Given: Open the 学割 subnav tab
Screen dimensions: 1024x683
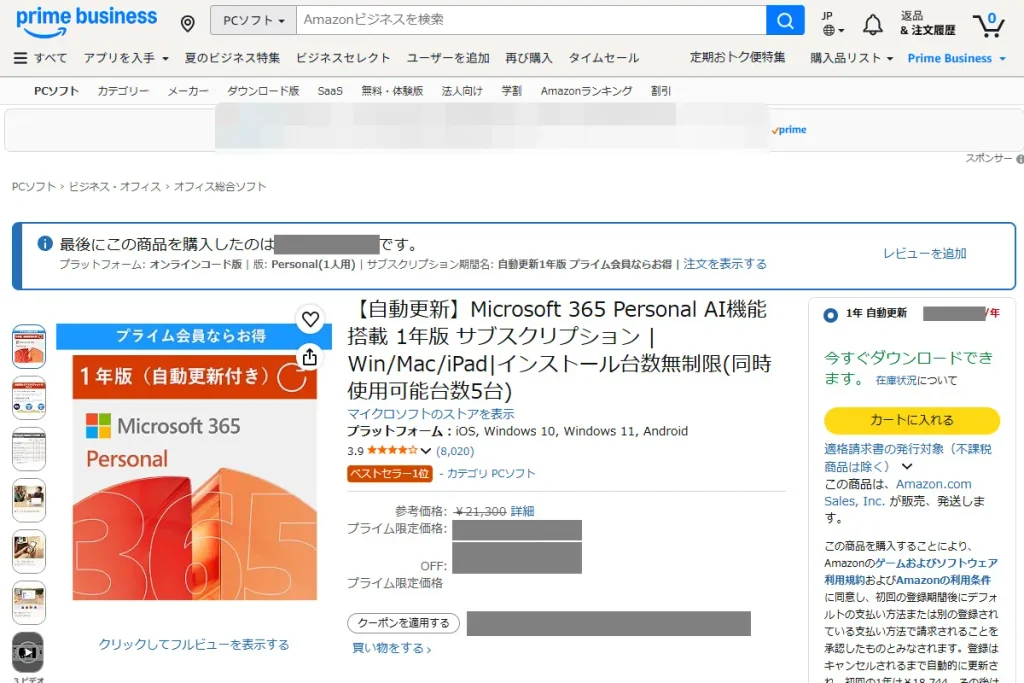Looking at the screenshot, I should (511, 91).
